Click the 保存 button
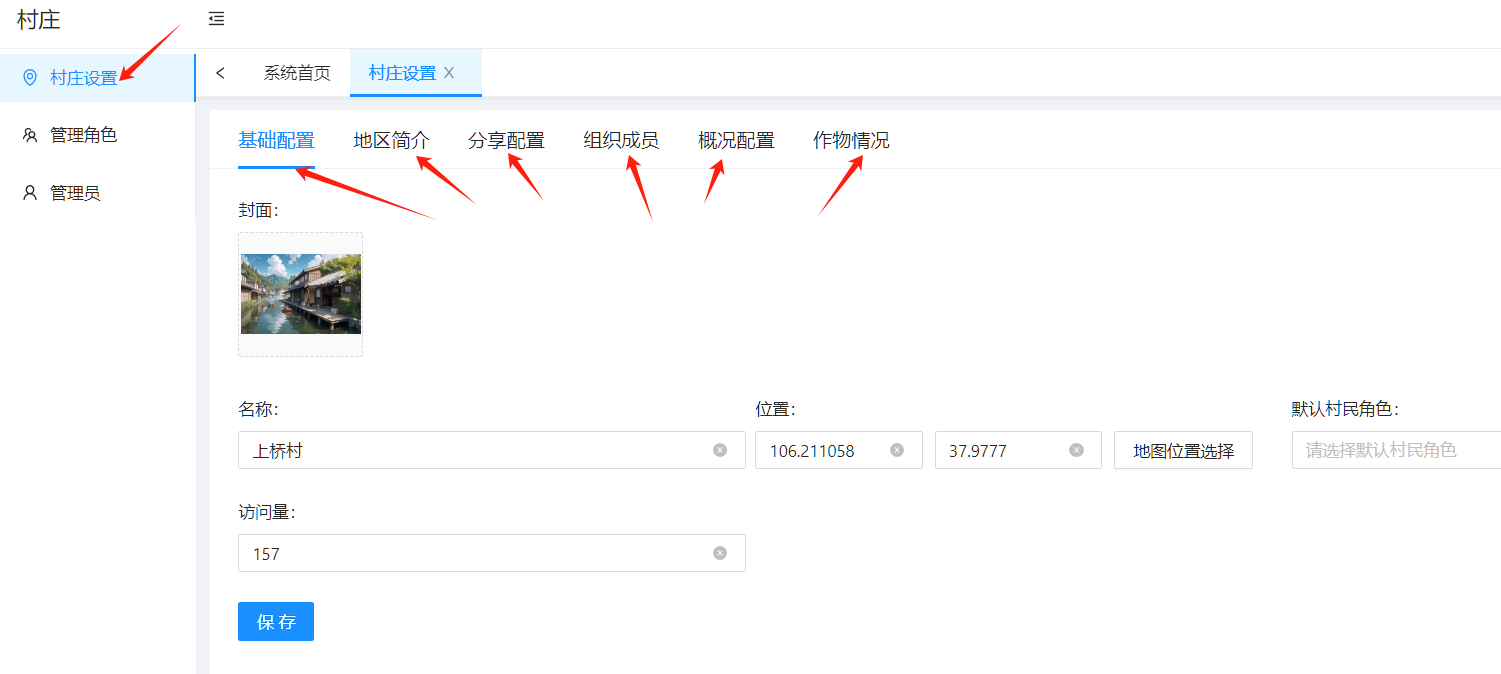Viewport: 1501px width, 674px height. (276, 622)
